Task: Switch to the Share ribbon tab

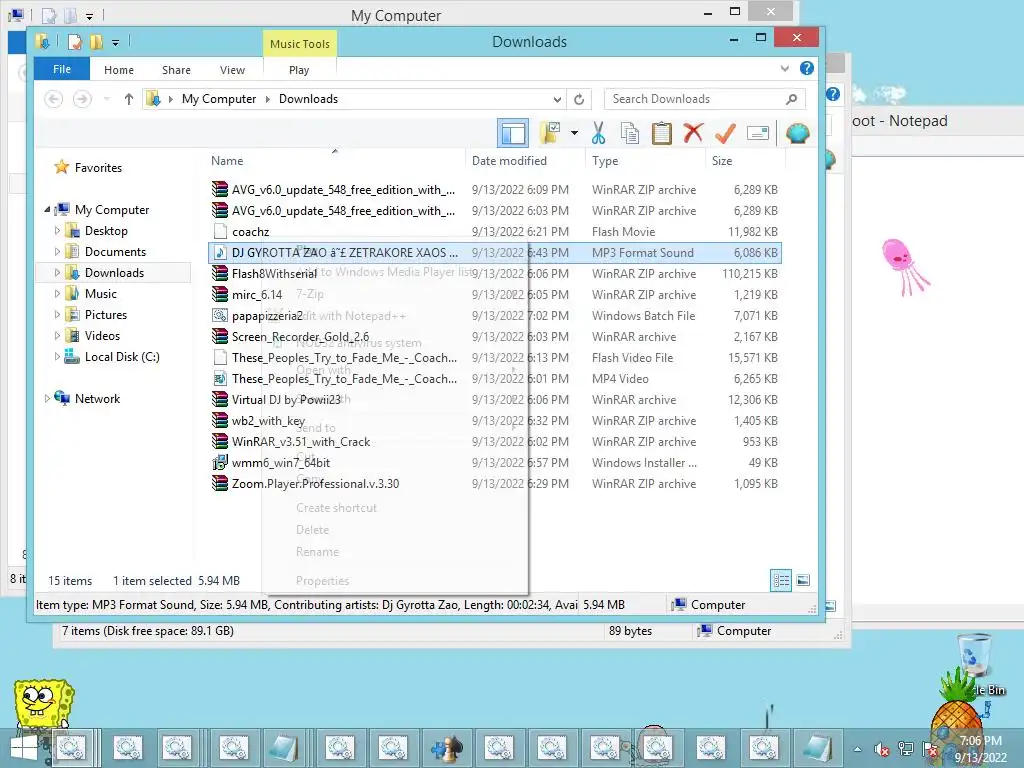Action: tap(176, 70)
